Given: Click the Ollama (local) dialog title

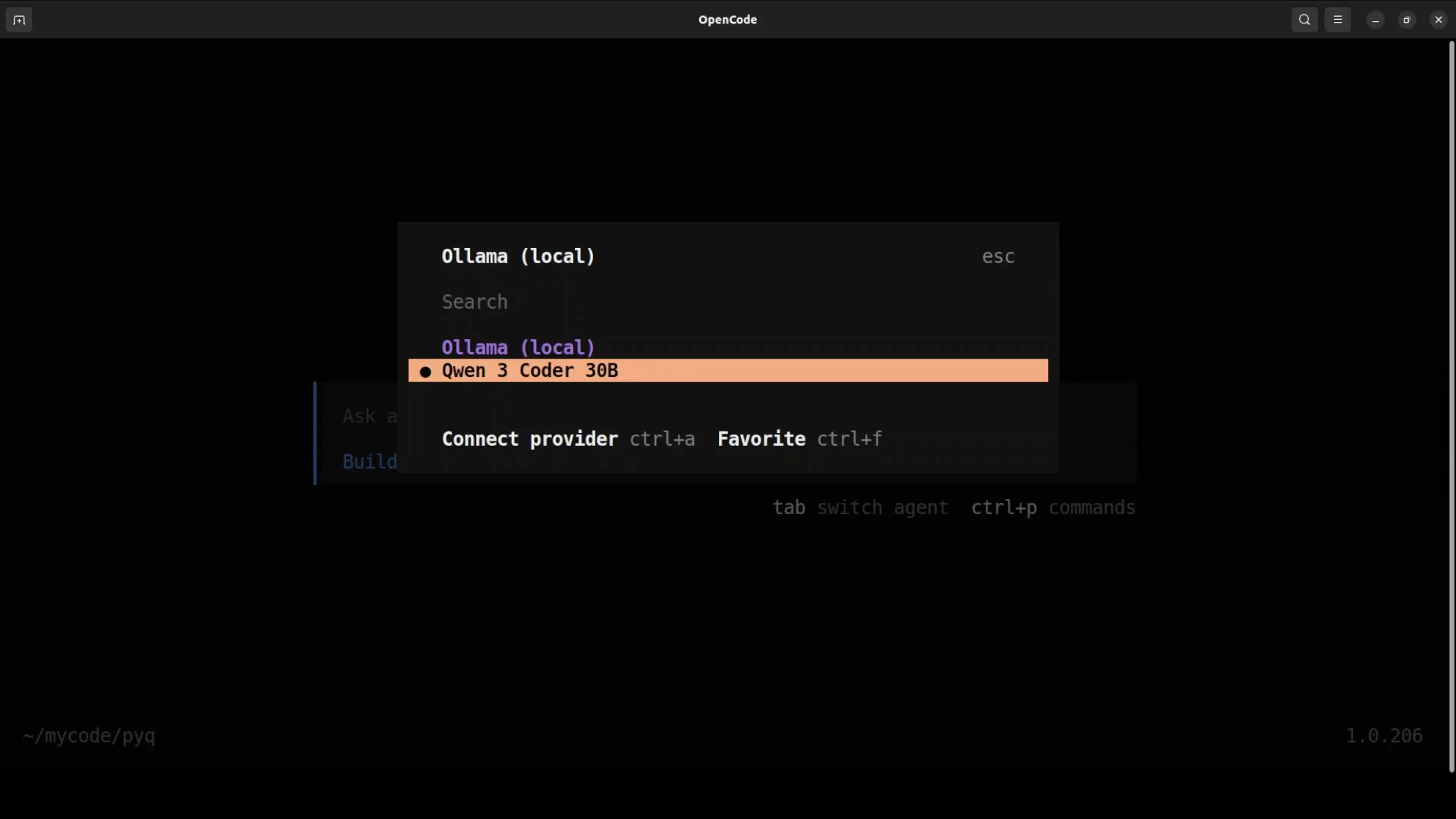Looking at the screenshot, I should point(518,256).
